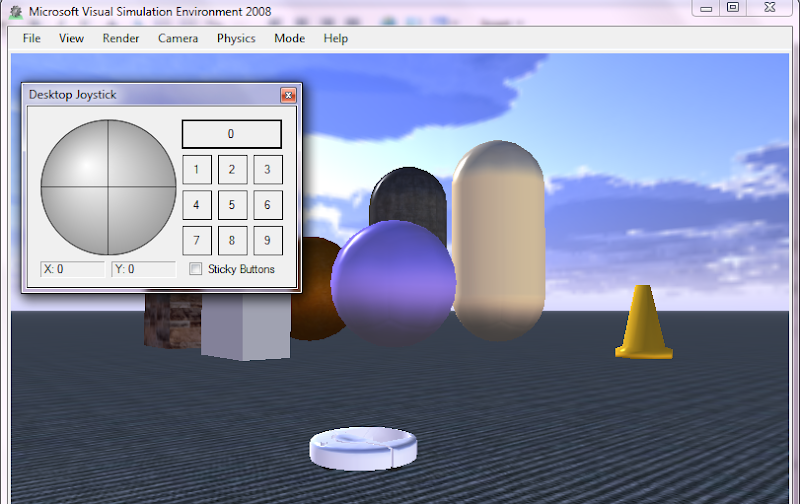Click joystick button 3
800x504 pixels.
click(268, 169)
